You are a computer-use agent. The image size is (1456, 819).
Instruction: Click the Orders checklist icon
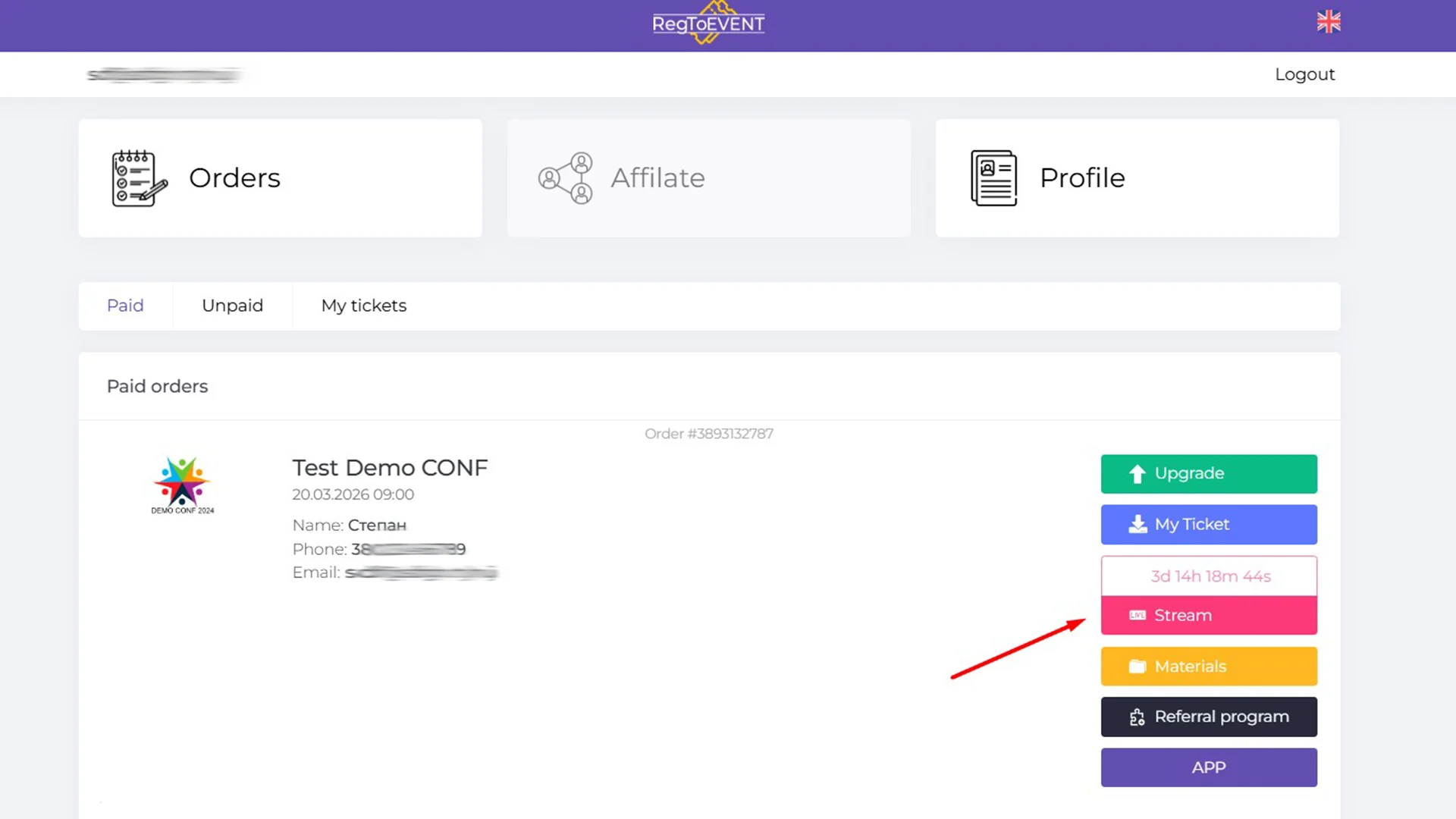pos(139,178)
